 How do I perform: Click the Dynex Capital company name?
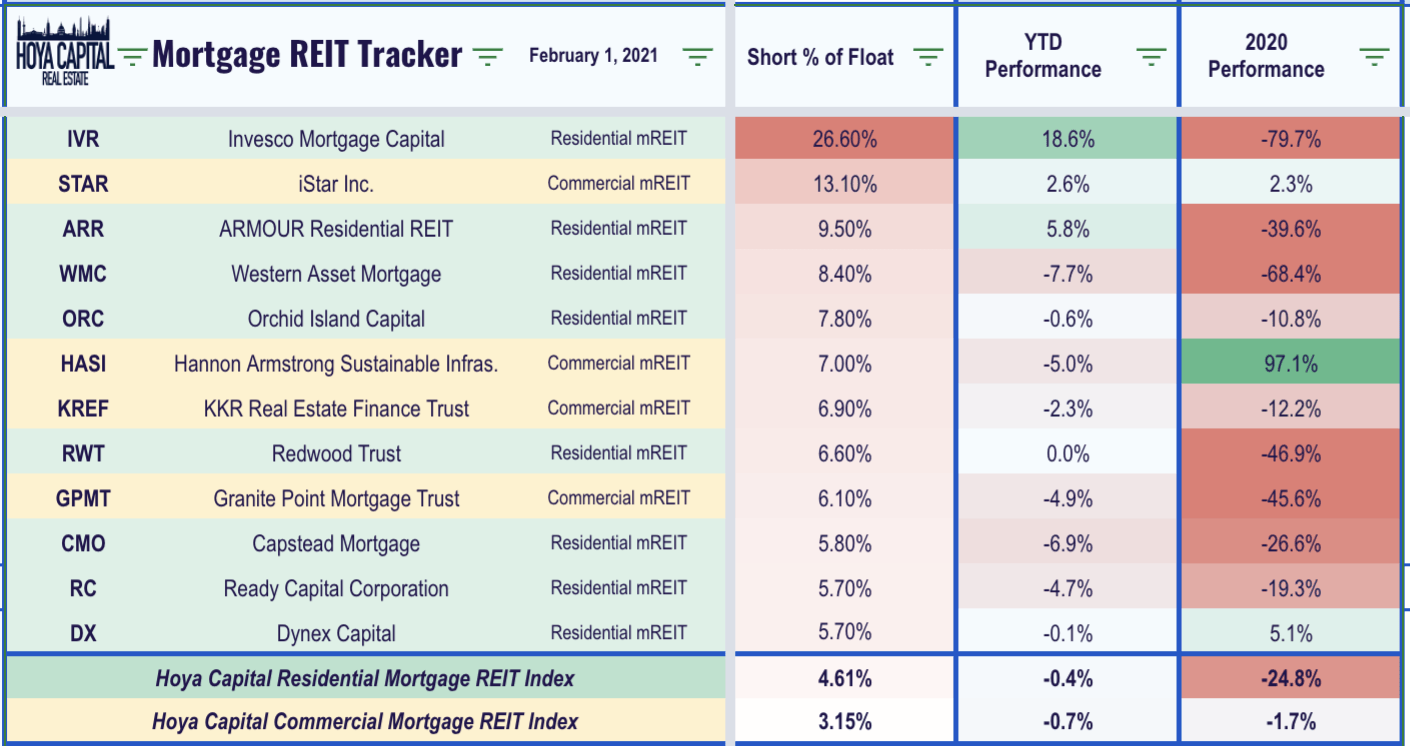point(336,633)
